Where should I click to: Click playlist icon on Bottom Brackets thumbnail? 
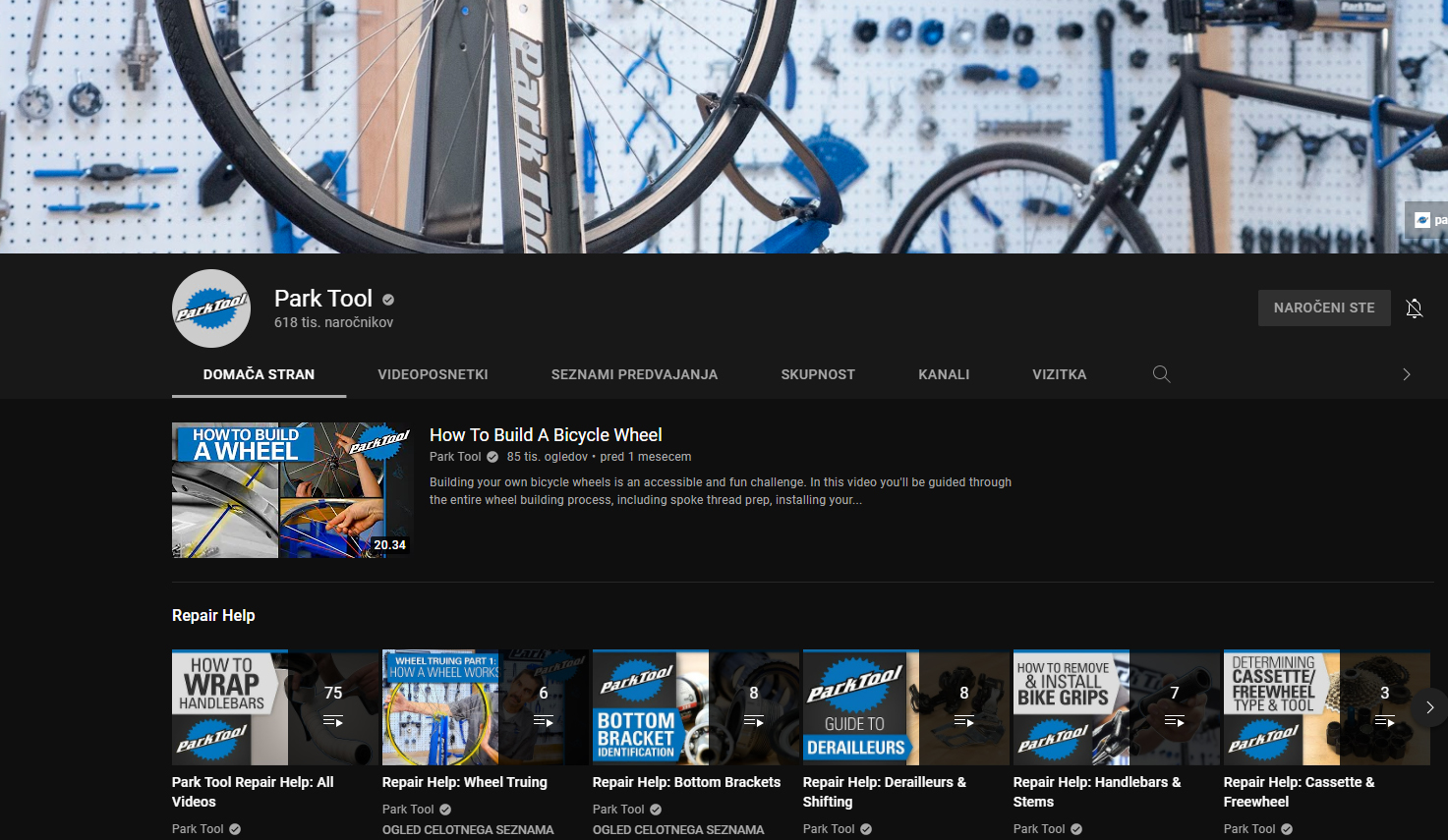point(753,721)
